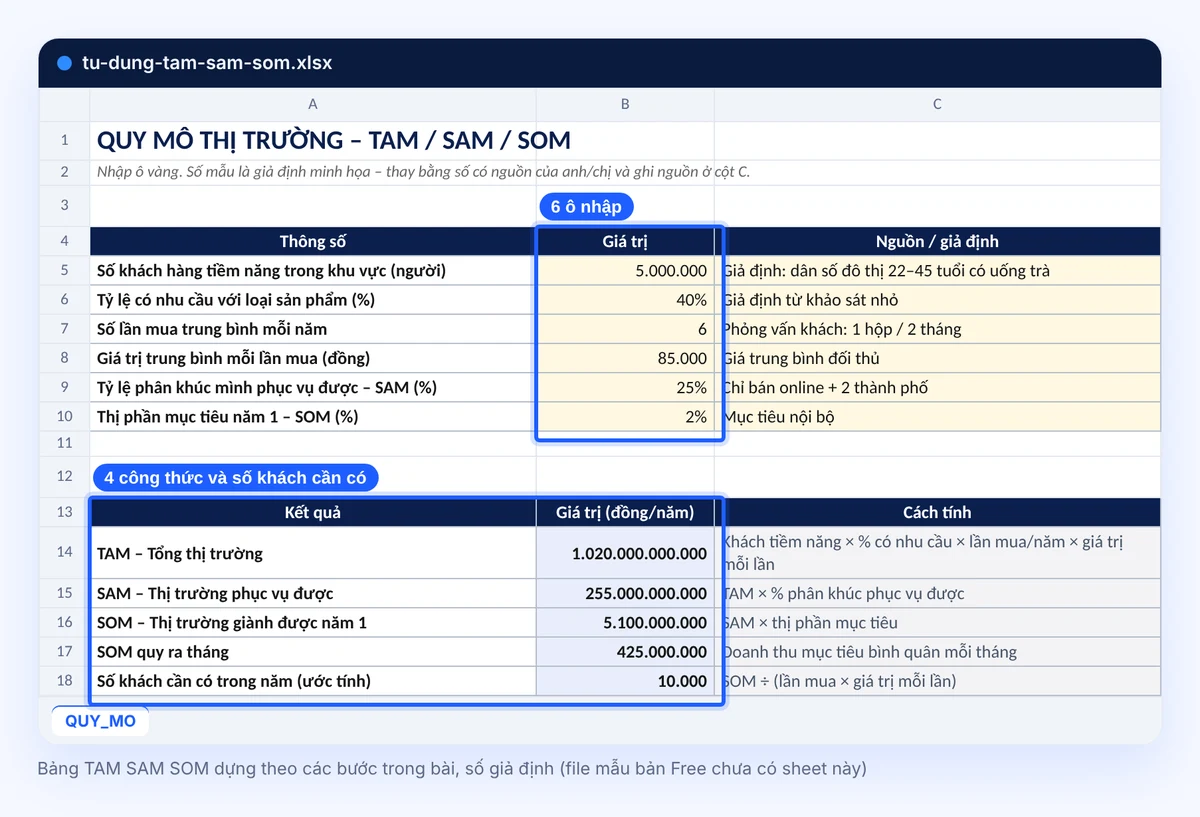Select row 14 header number
The width and height of the screenshot is (1200, 817).
tap(64, 553)
